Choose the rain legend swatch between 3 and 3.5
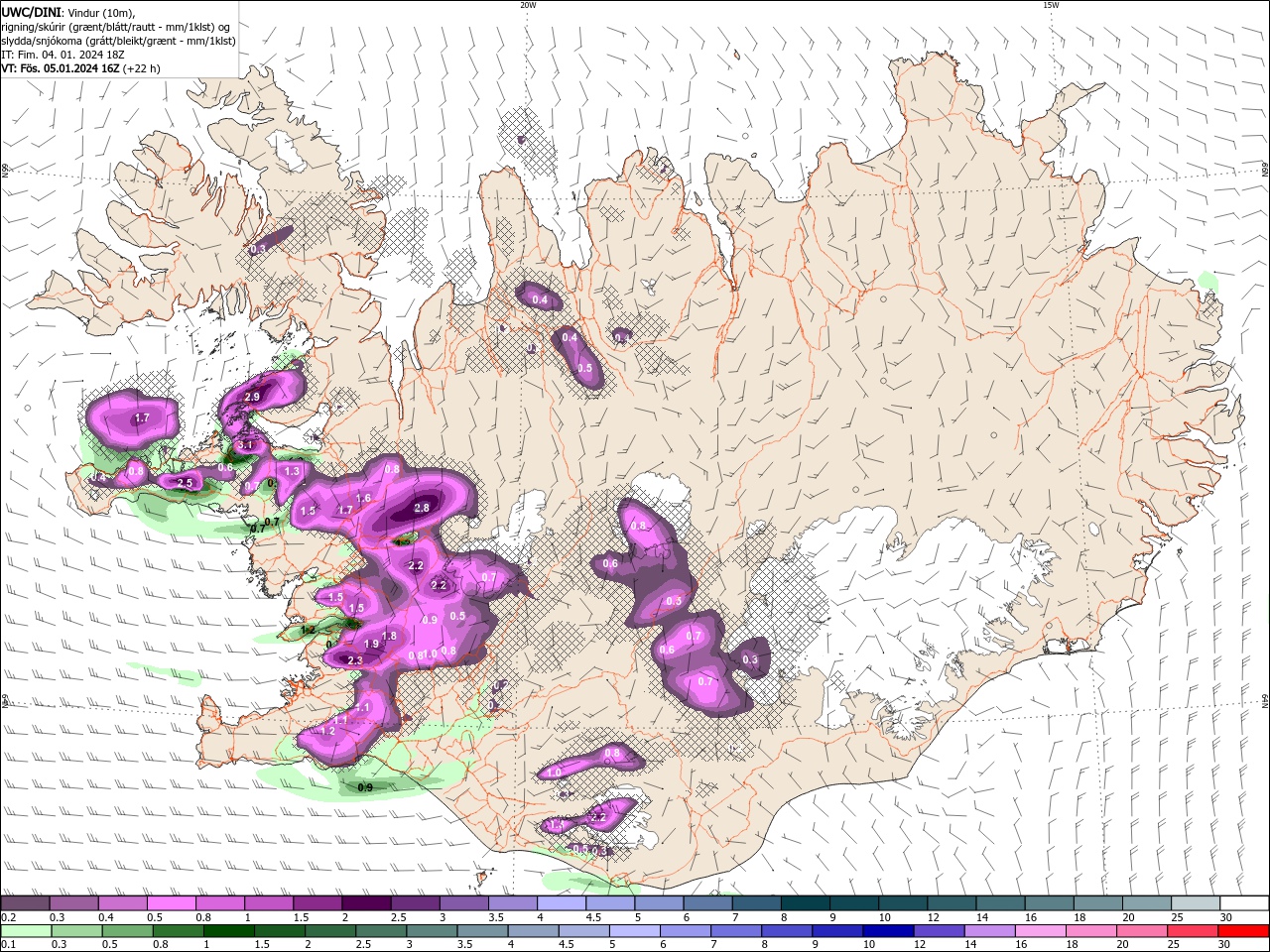The image size is (1270, 952). [432, 931]
